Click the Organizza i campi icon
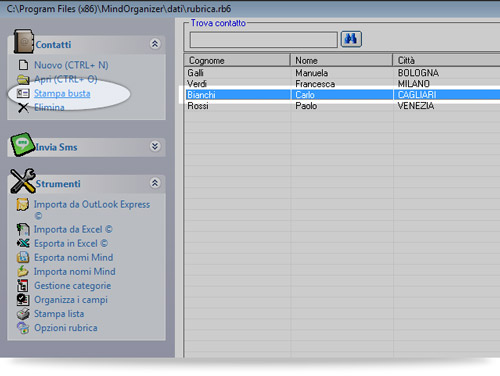The height and width of the screenshot is (376, 500). point(23,299)
